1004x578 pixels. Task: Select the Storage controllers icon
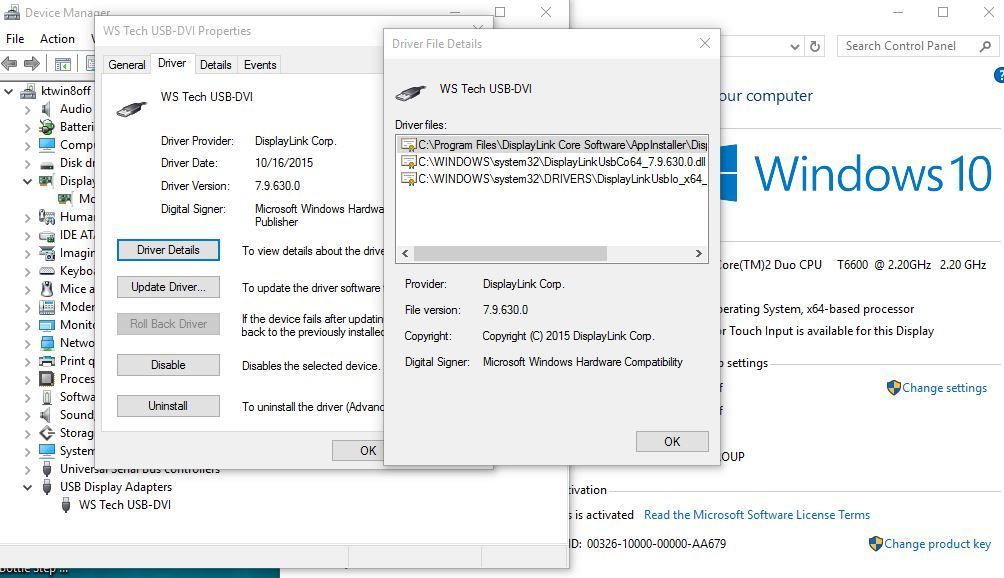coord(47,433)
